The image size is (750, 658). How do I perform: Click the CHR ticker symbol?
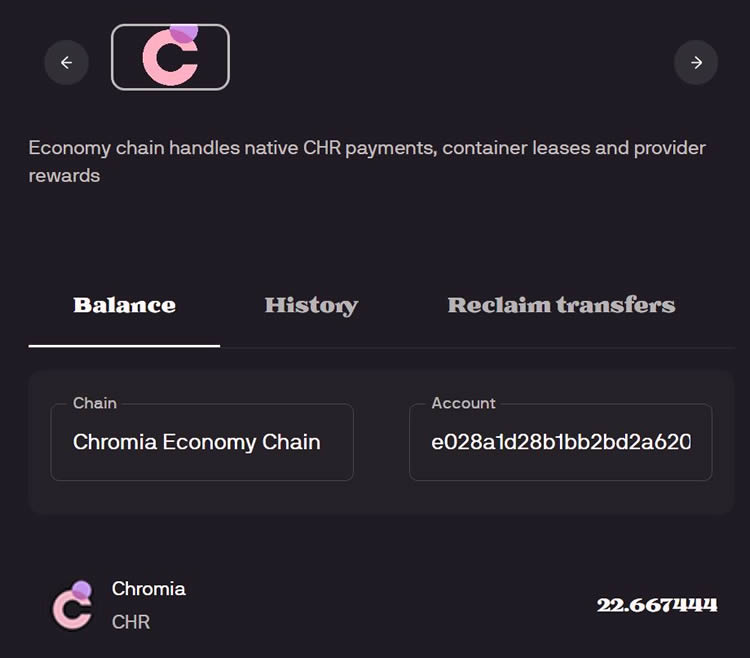tap(131, 622)
